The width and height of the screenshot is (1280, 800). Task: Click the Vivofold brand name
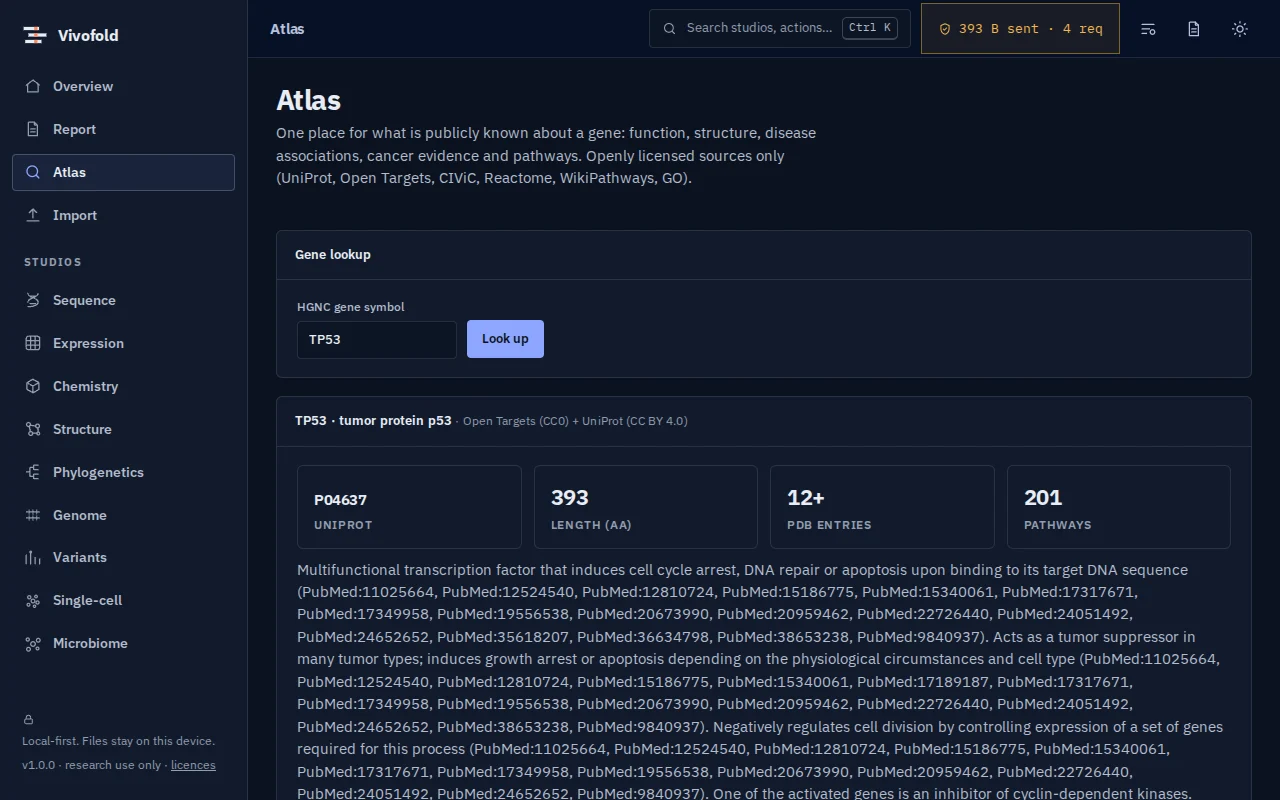[88, 35]
